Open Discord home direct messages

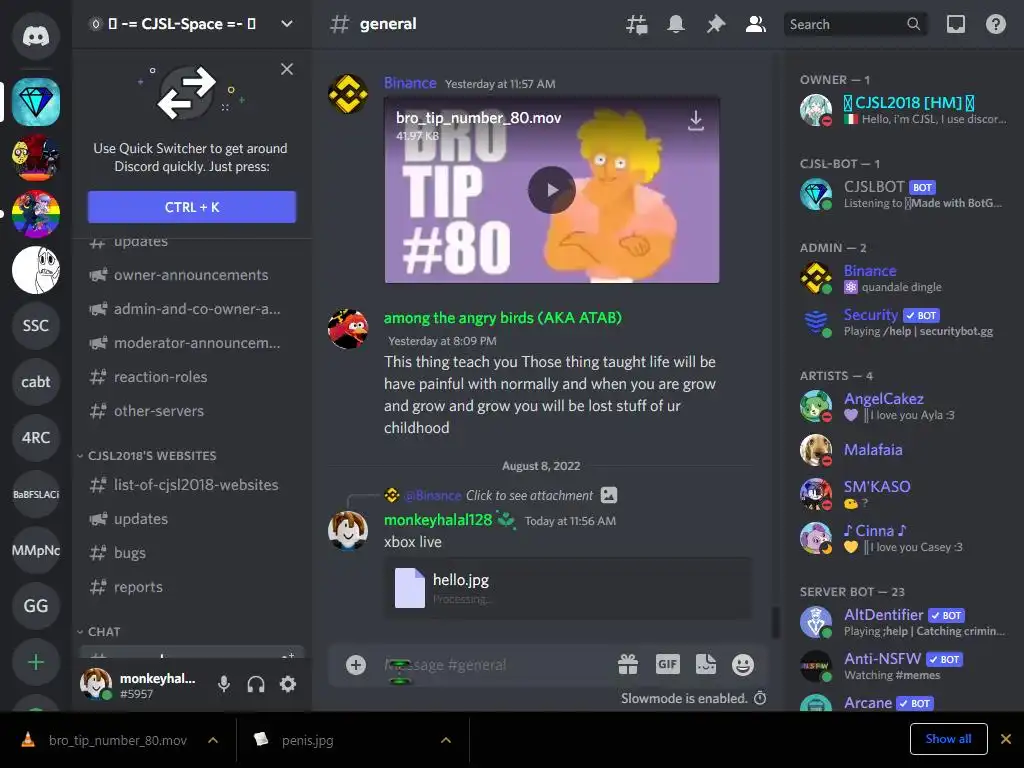pos(36,35)
